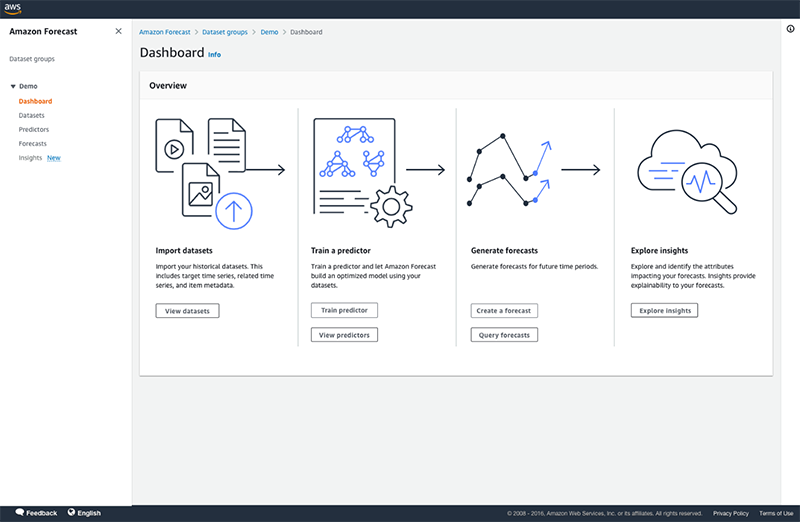Click the Generate forecasts line chart illustration

tap(510, 170)
